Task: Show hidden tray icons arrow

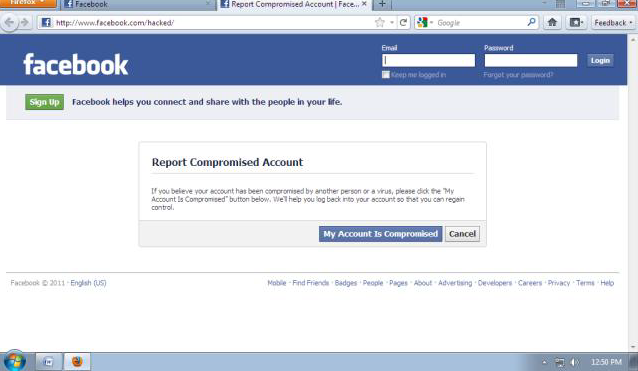Action: [x=544, y=362]
